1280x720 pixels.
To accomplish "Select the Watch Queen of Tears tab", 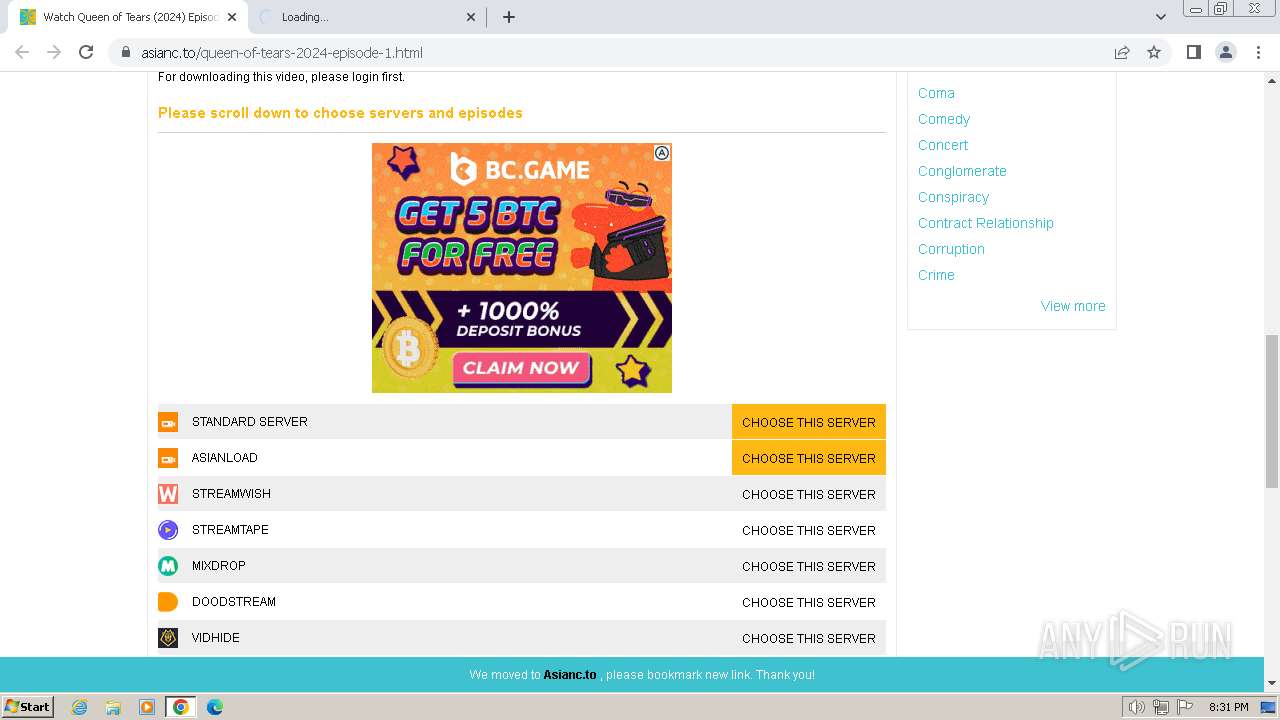I will (127, 17).
